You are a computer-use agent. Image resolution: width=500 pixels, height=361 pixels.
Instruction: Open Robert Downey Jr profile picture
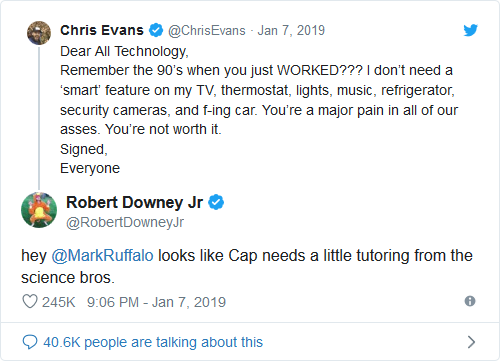pyautogui.click(x=39, y=210)
